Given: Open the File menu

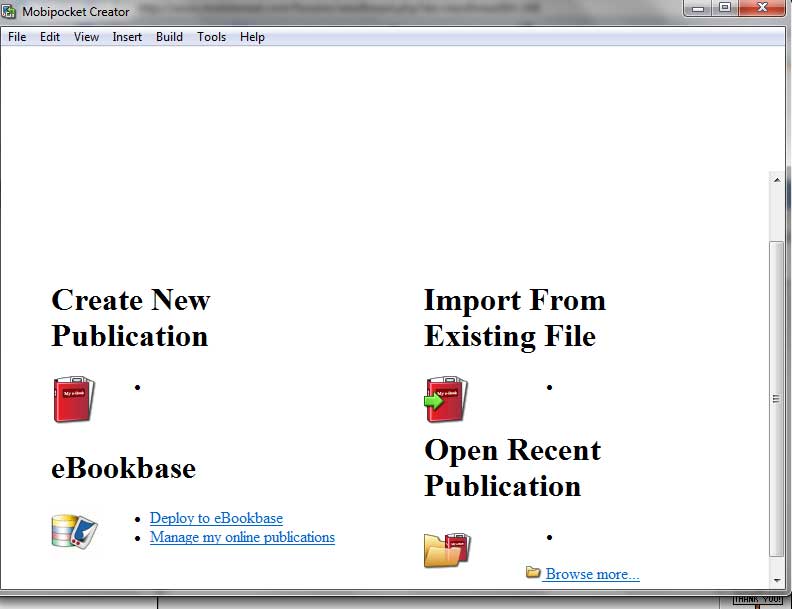Looking at the screenshot, I should click(x=17, y=37).
